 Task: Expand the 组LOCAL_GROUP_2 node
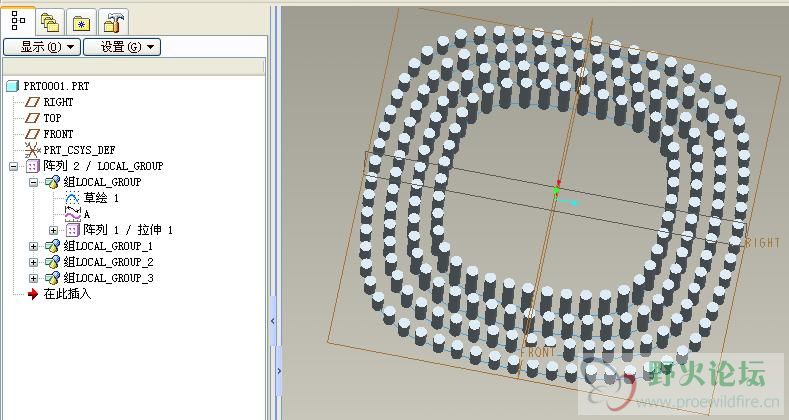(33, 263)
